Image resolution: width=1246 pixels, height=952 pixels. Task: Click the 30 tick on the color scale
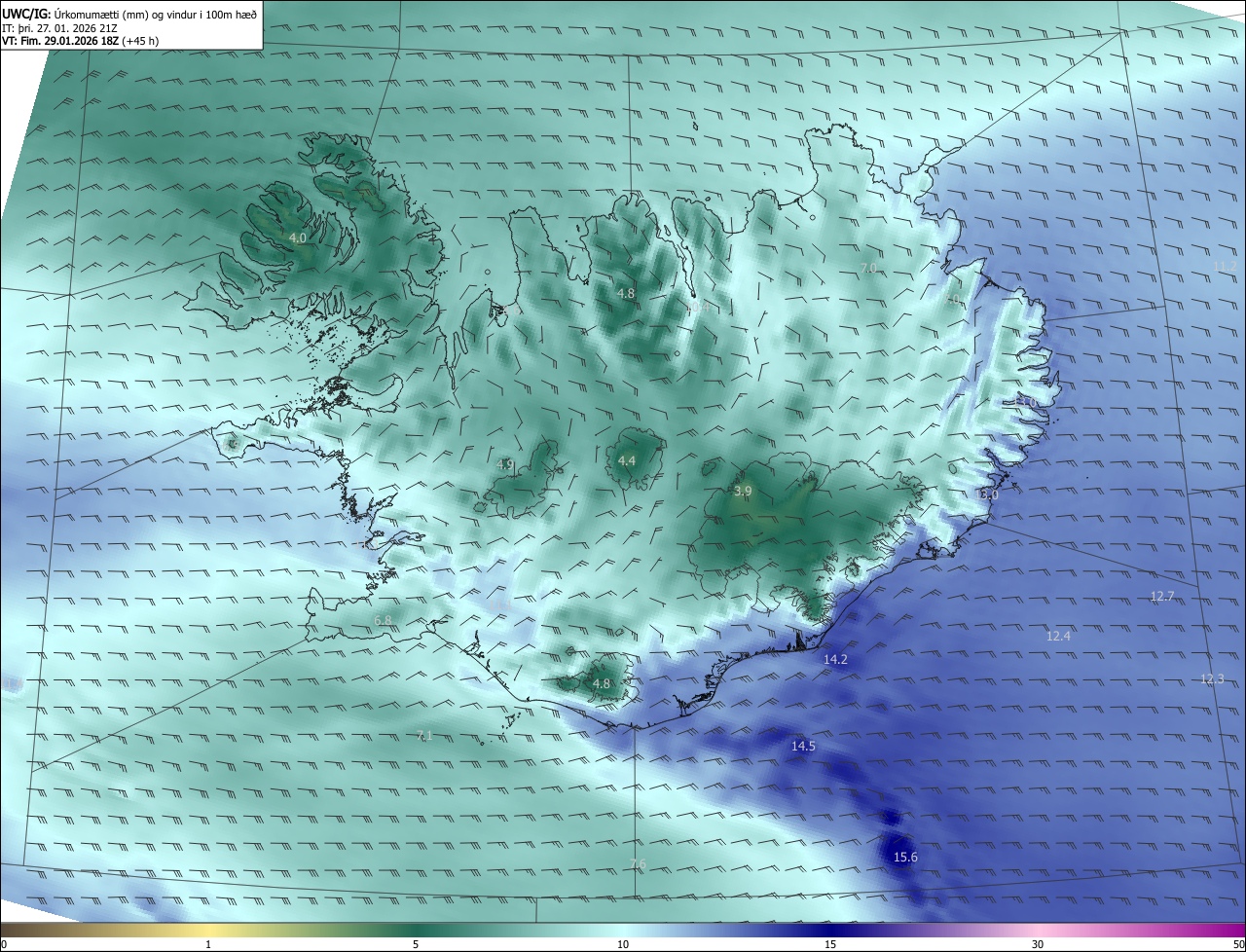1038,944
